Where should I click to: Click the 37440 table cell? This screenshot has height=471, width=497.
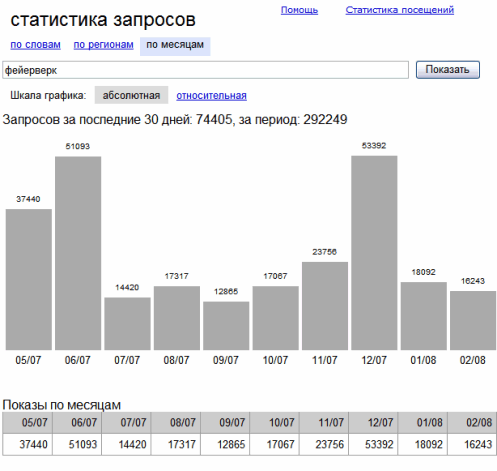[x=27, y=444]
